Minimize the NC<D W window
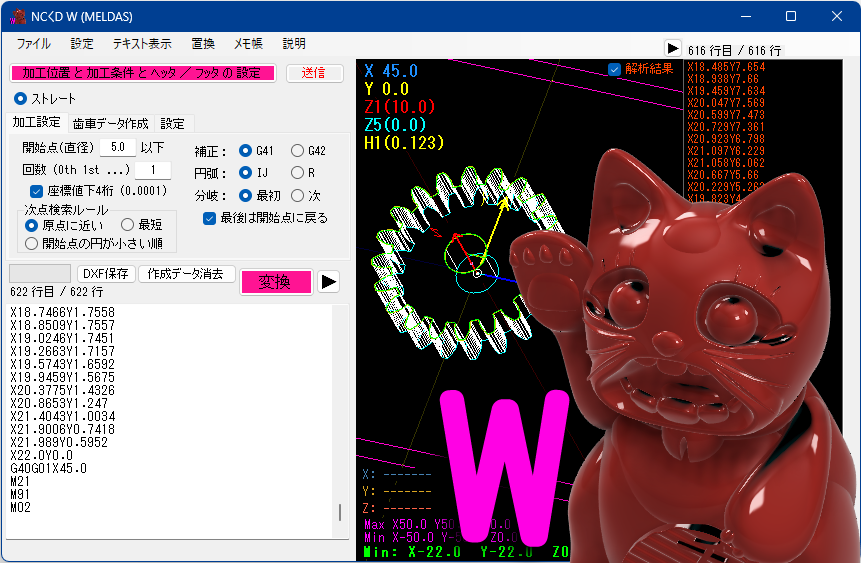861x563 pixels. 746,16
